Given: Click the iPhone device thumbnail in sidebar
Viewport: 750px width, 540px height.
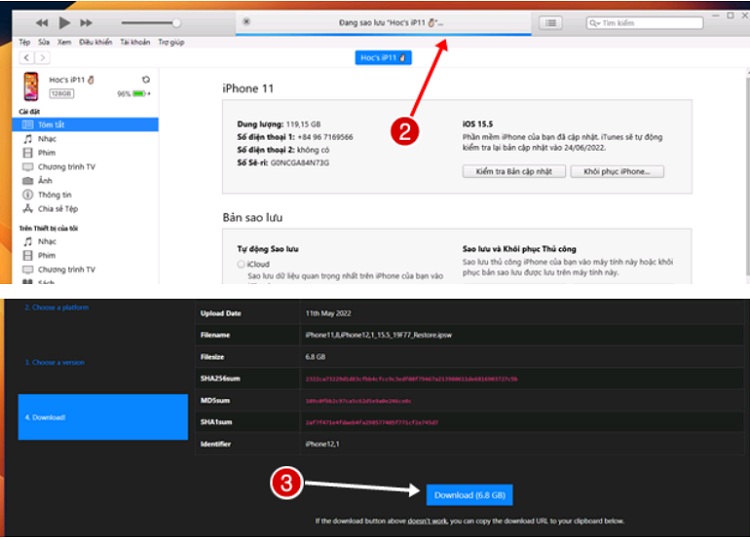Looking at the screenshot, I should [32, 86].
